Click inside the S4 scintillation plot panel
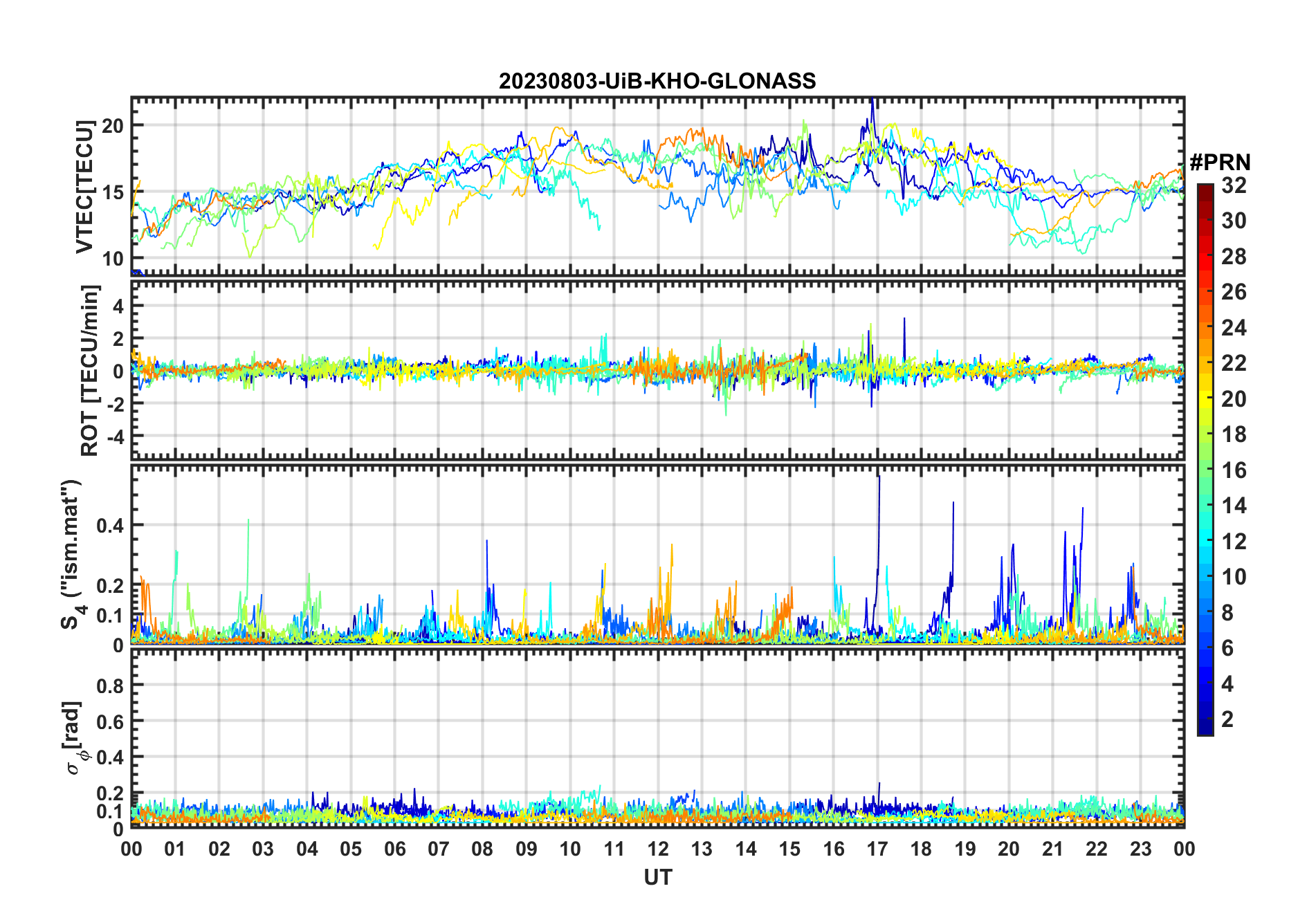This screenshot has height=920, width=1316. (657, 555)
